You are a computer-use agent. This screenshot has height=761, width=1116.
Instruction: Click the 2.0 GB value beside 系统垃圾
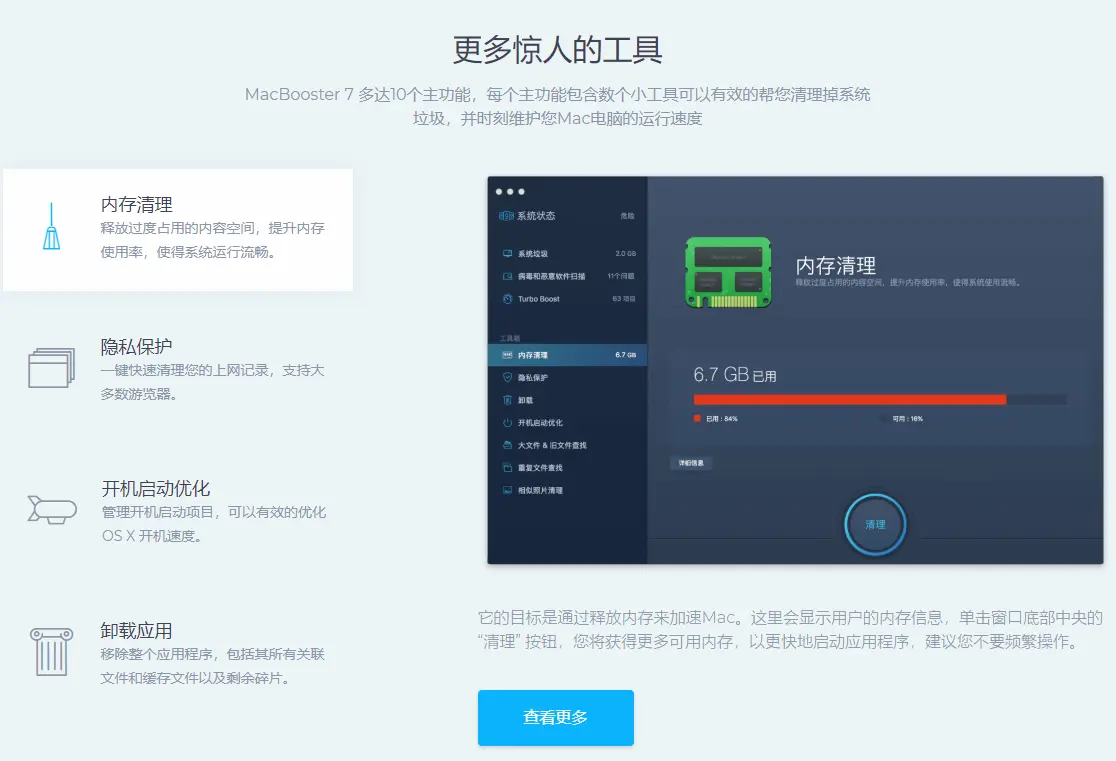pos(626,253)
